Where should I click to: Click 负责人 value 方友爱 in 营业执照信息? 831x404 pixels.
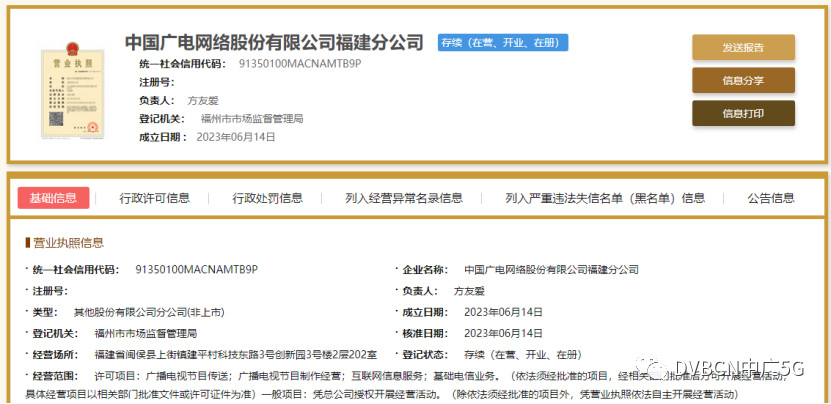(x=469, y=291)
